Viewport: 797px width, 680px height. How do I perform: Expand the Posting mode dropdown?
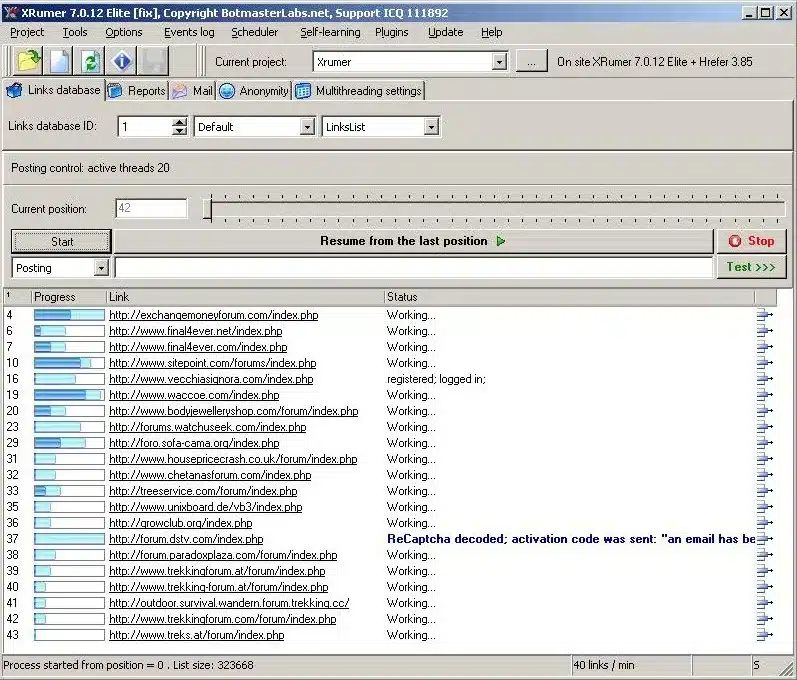[101, 268]
